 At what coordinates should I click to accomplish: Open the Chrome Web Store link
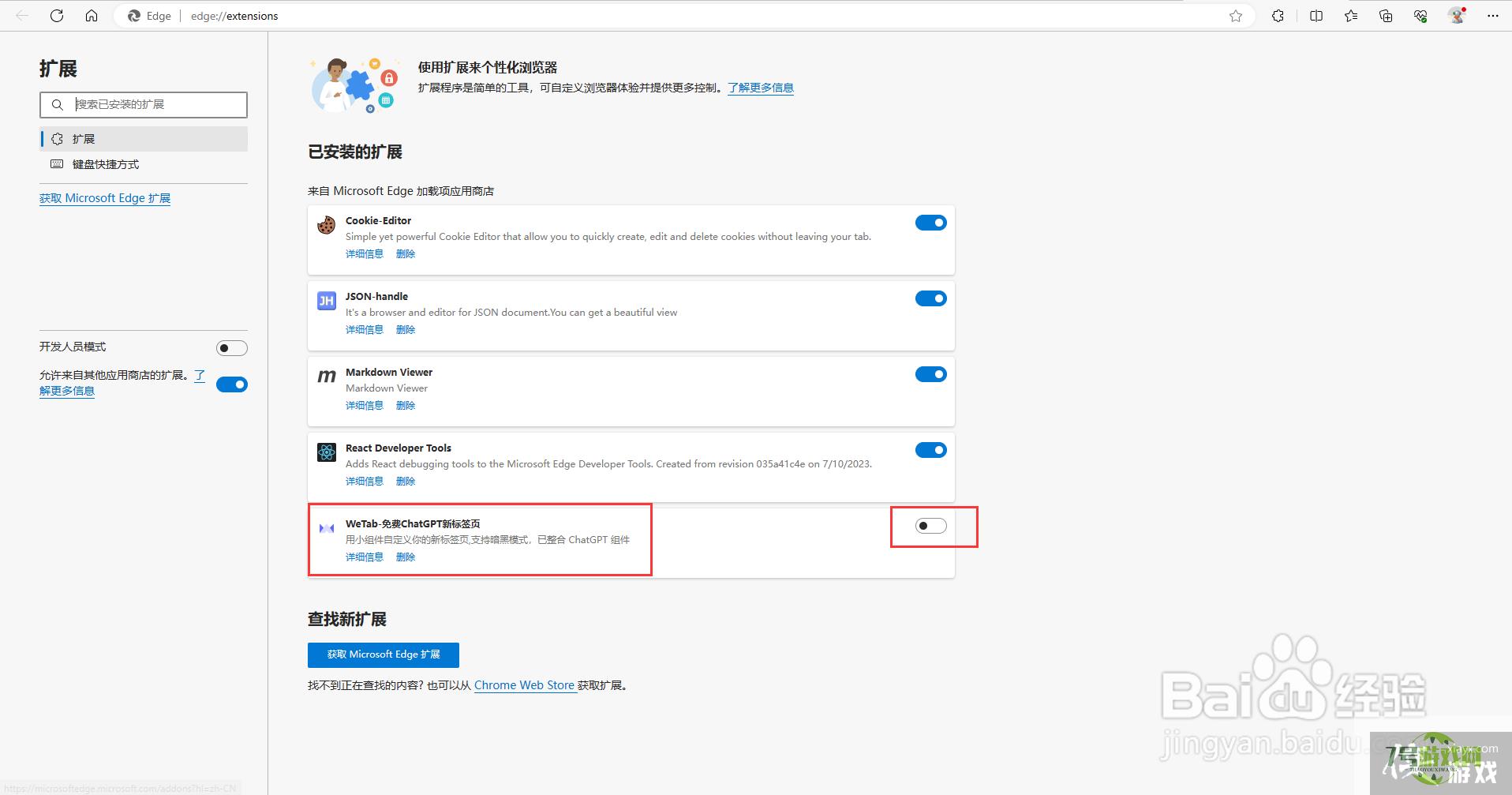(524, 685)
